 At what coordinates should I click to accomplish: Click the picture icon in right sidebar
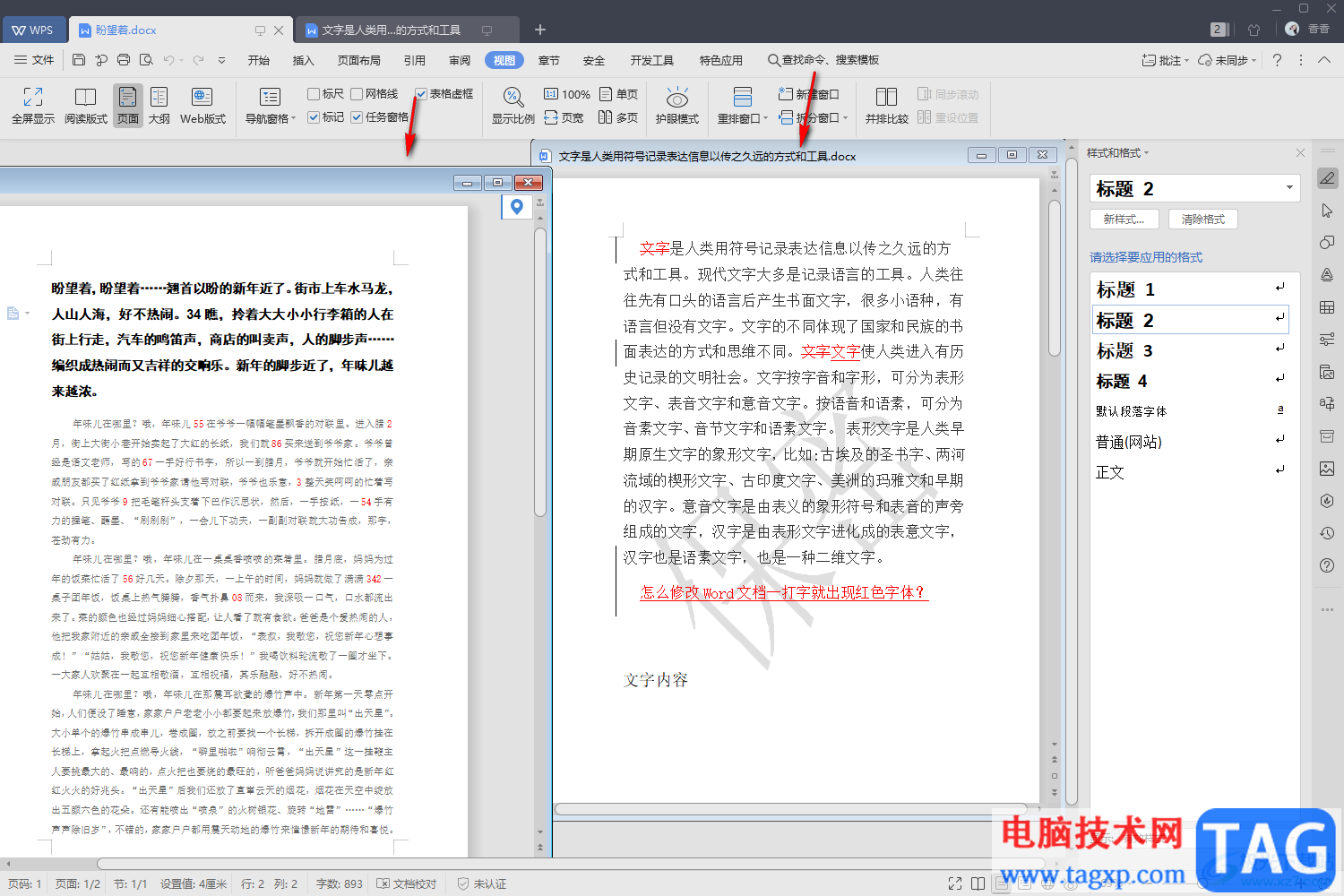click(x=1327, y=469)
